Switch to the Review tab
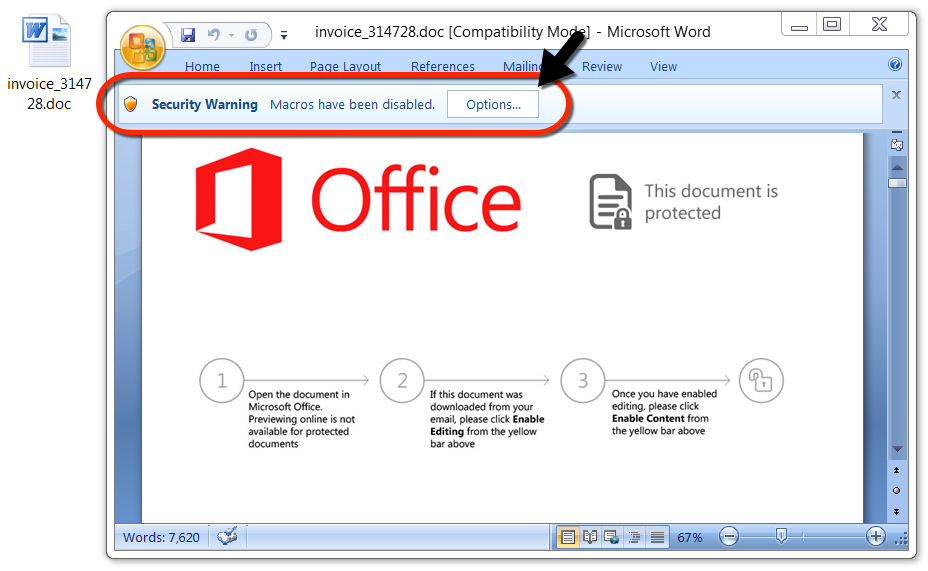The image size is (928, 571). click(x=602, y=66)
